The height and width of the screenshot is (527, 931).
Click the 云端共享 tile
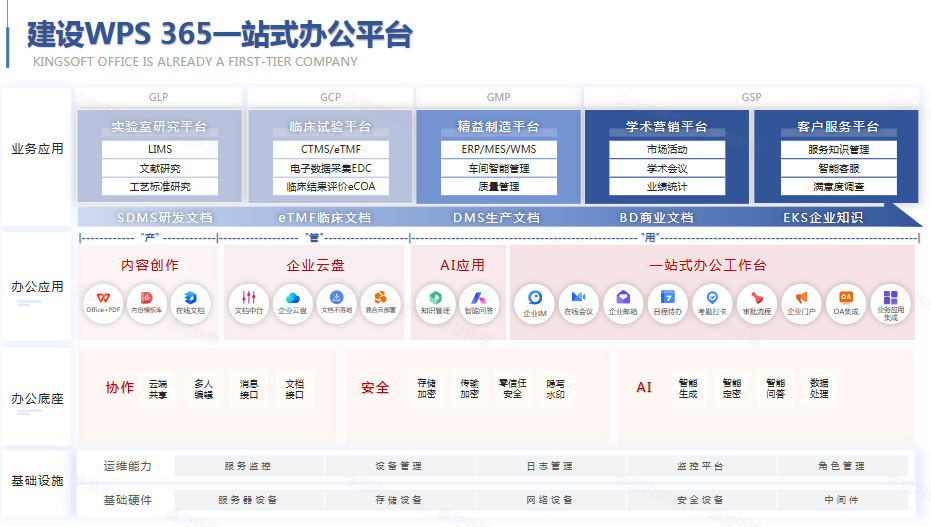coord(158,389)
